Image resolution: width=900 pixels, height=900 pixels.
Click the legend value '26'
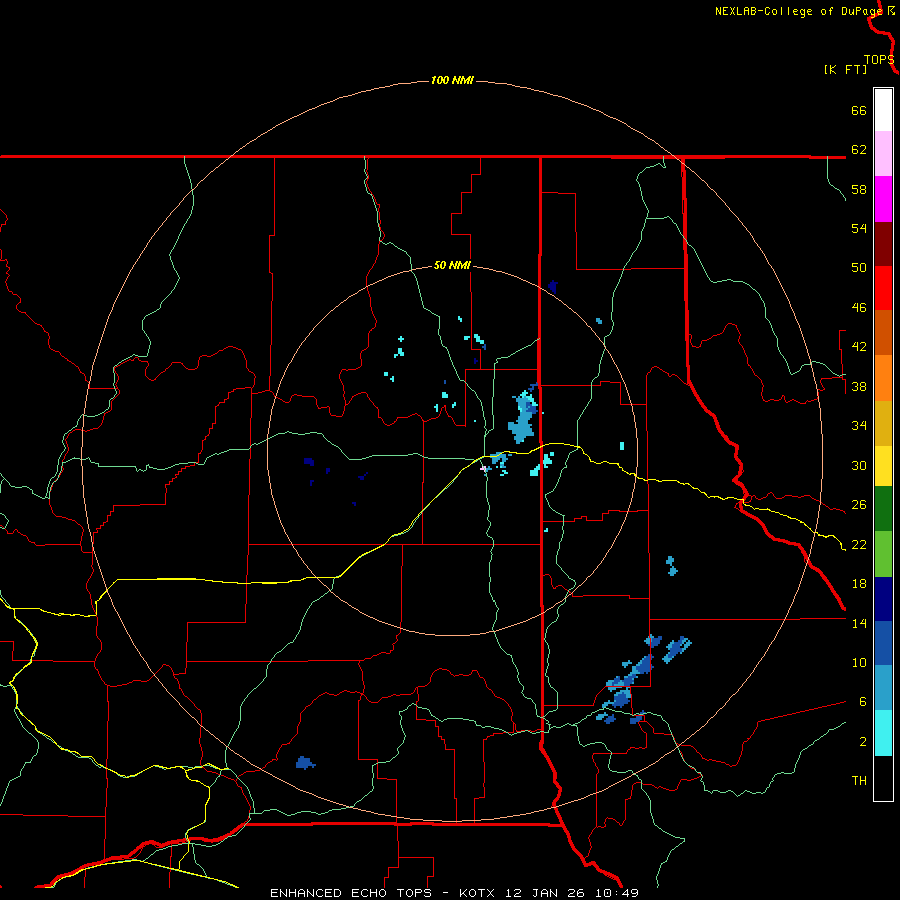point(859,505)
